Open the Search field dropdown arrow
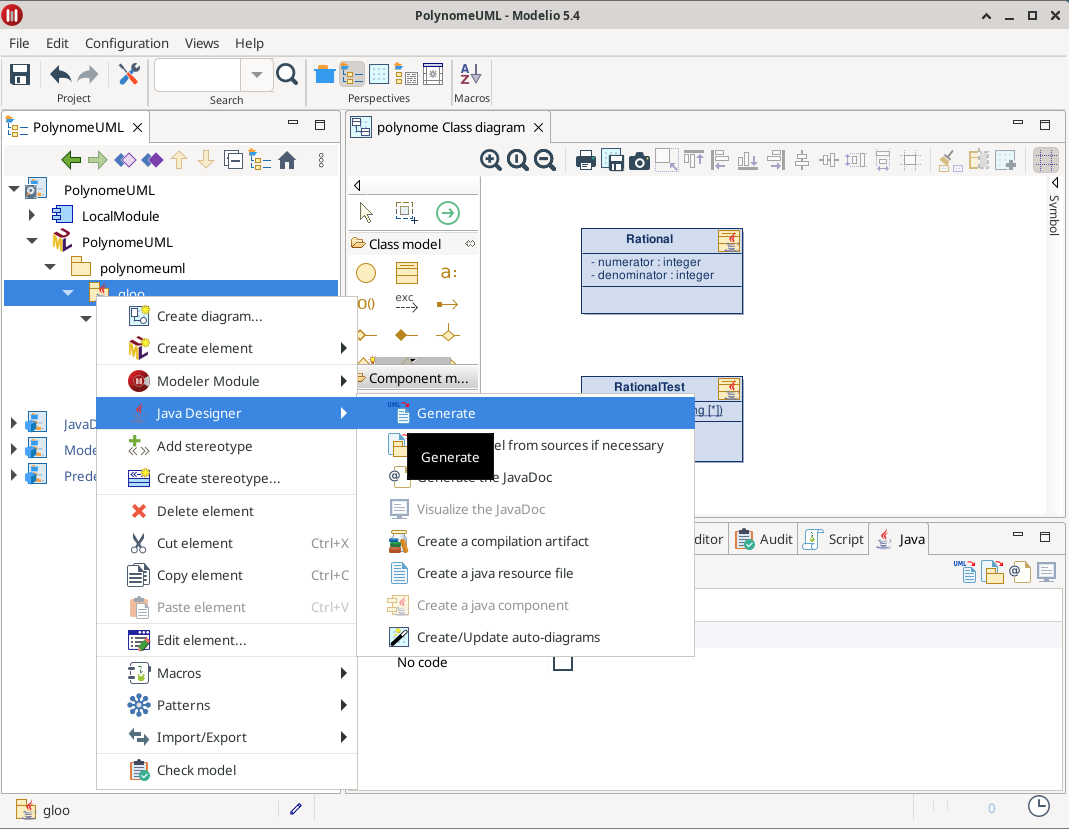This screenshot has width=1069, height=829. (257, 74)
